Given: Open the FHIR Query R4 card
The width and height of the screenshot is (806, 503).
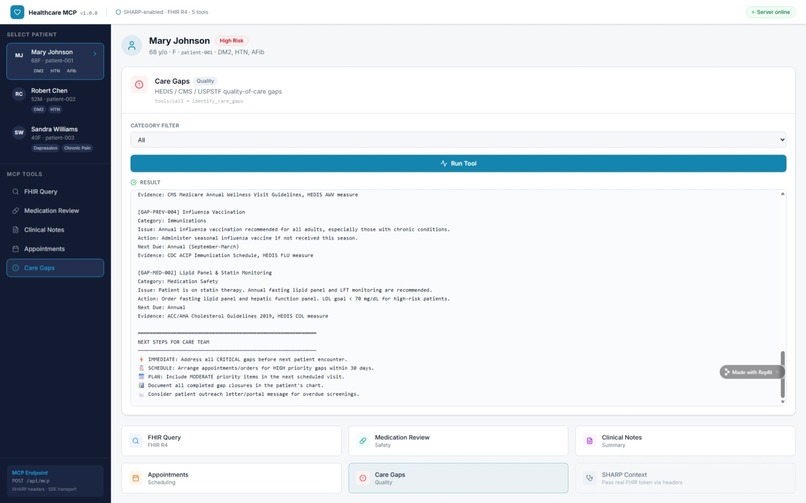Looking at the screenshot, I should [231, 440].
